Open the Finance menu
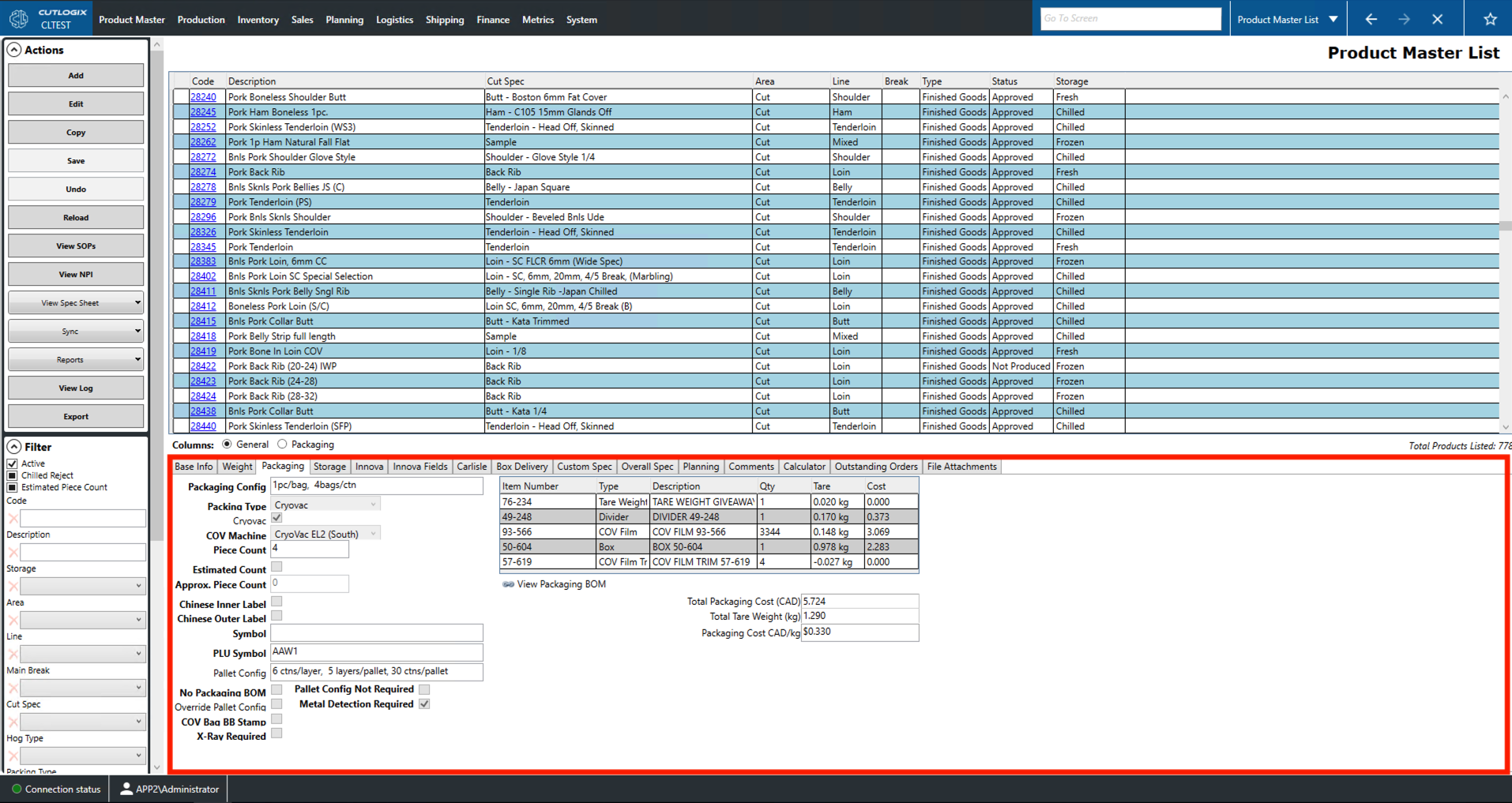1512x803 pixels. point(492,19)
